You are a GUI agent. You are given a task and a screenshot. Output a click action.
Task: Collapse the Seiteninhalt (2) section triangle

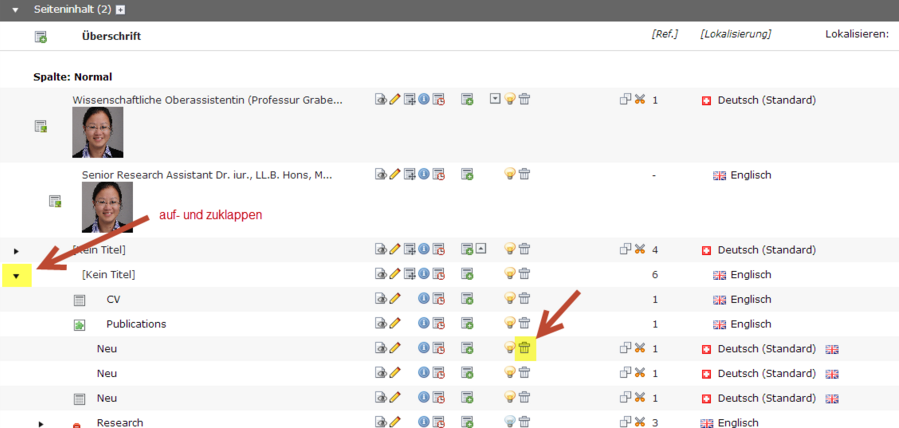click(x=15, y=10)
